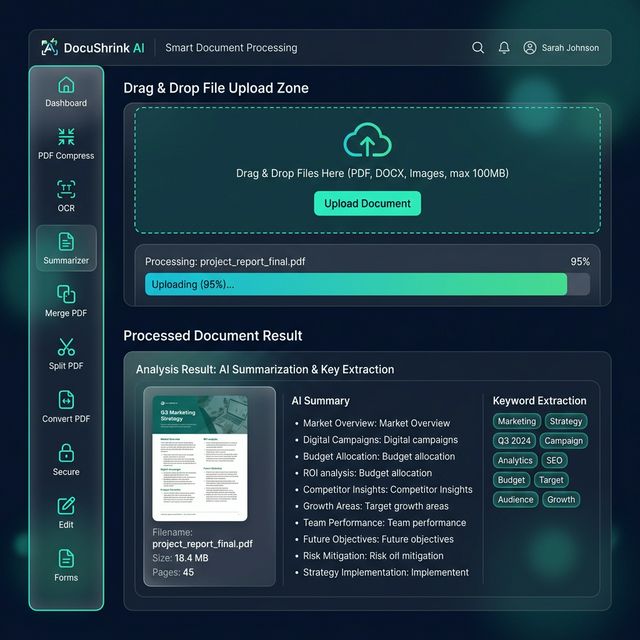Open PDF Compress menu label

pos(66,156)
